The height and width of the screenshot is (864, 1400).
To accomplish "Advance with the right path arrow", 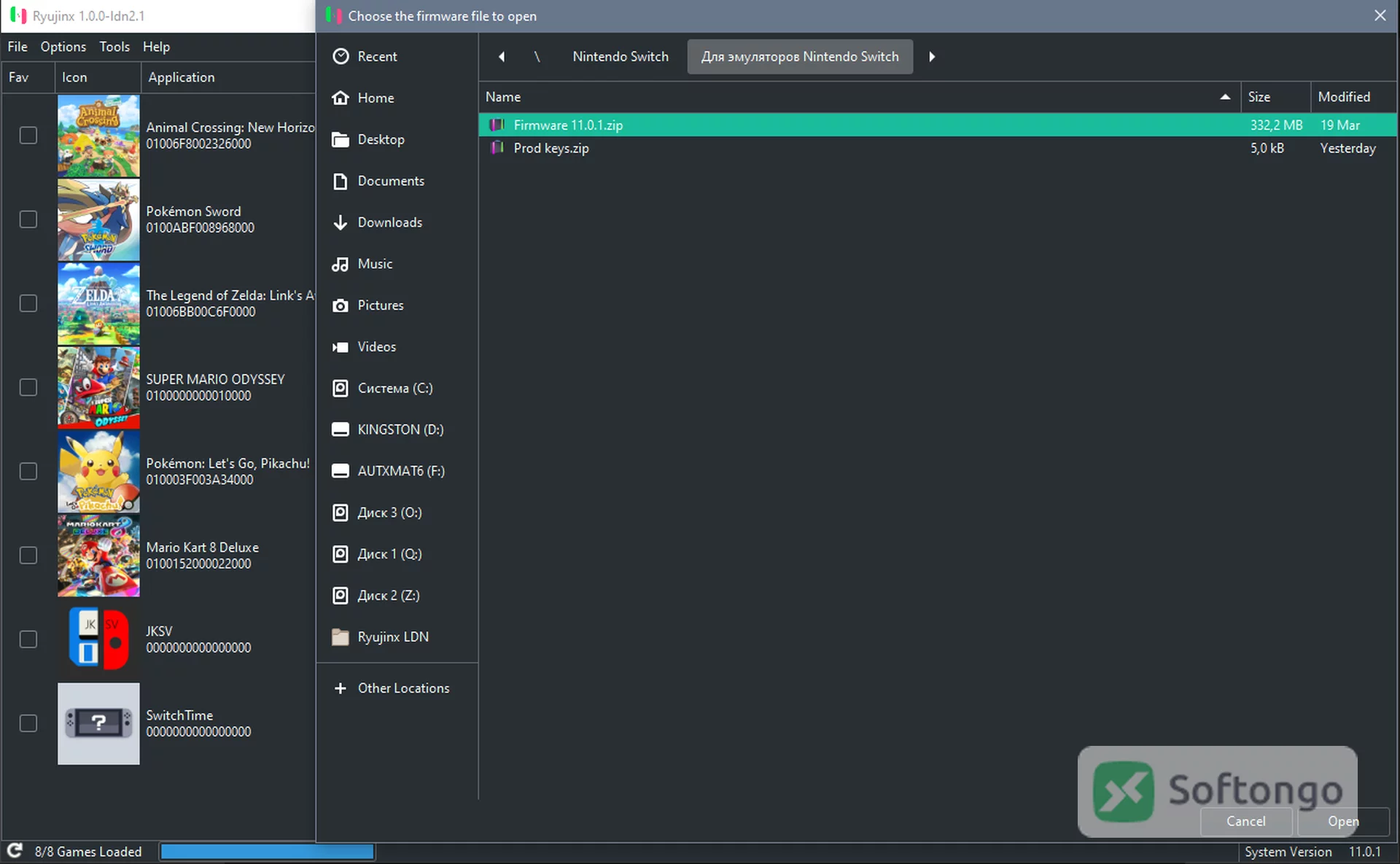I will coord(932,57).
